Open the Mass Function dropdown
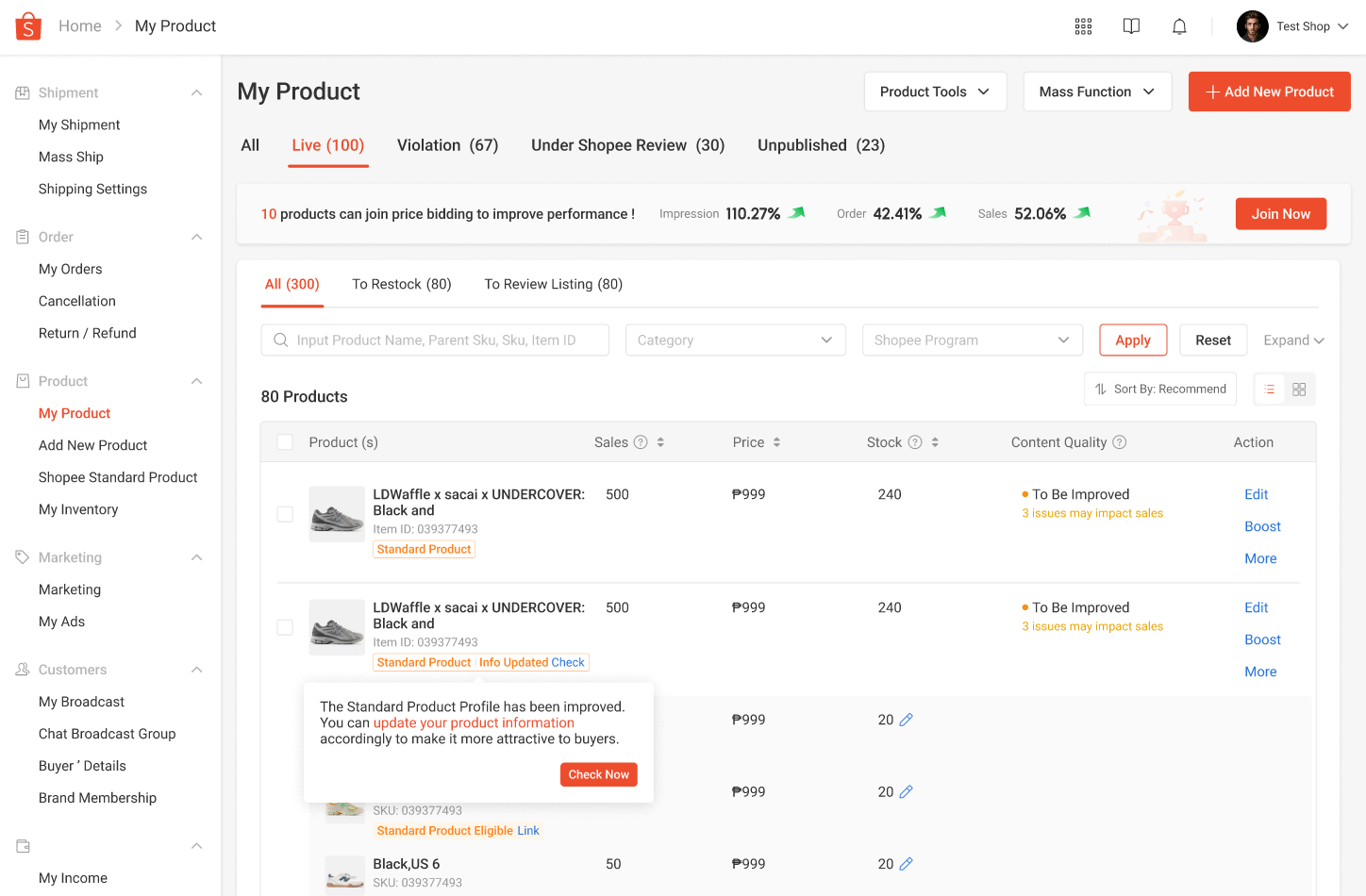The height and width of the screenshot is (896, 1366). pyautogui.click(x=1097, y=91)
